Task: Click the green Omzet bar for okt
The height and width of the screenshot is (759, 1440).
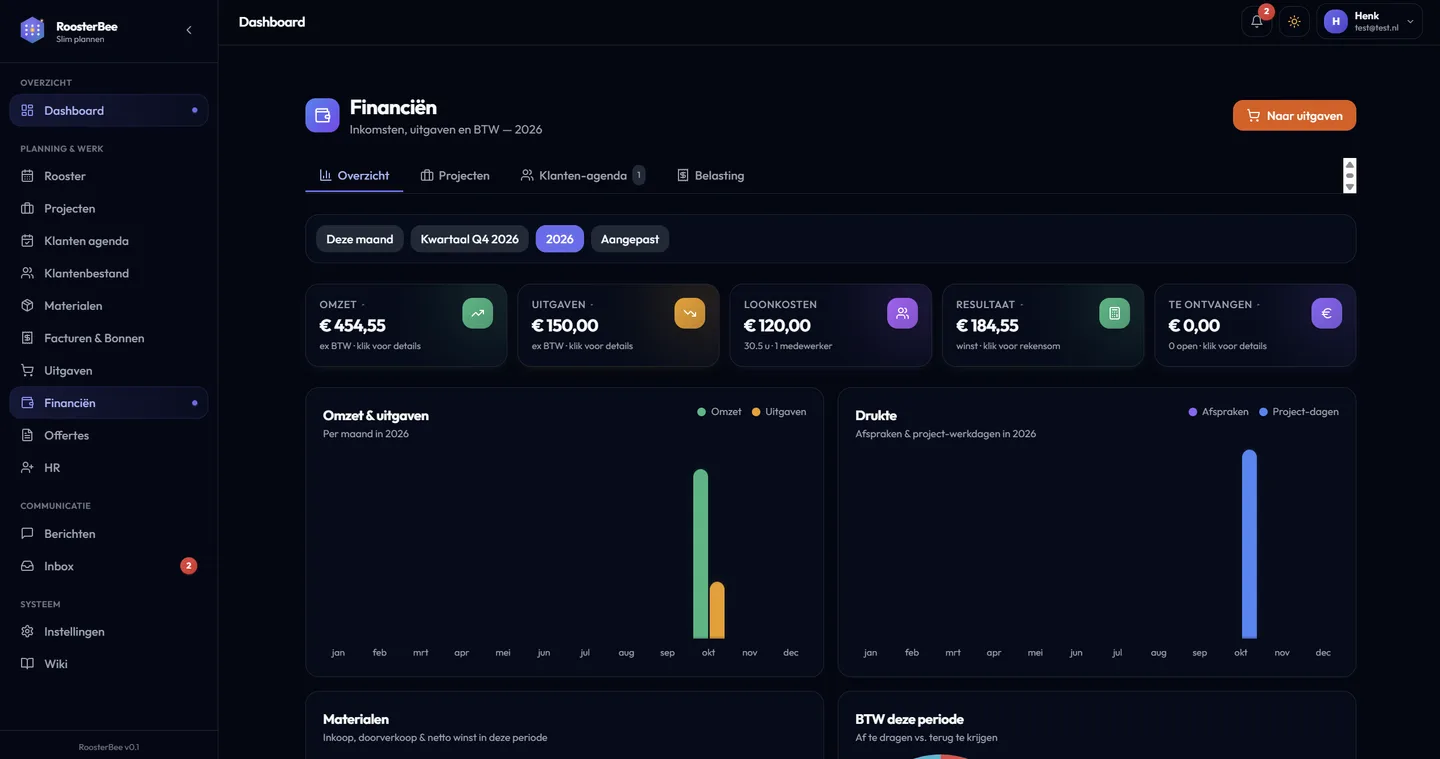Action: click(x=701, y=554)
